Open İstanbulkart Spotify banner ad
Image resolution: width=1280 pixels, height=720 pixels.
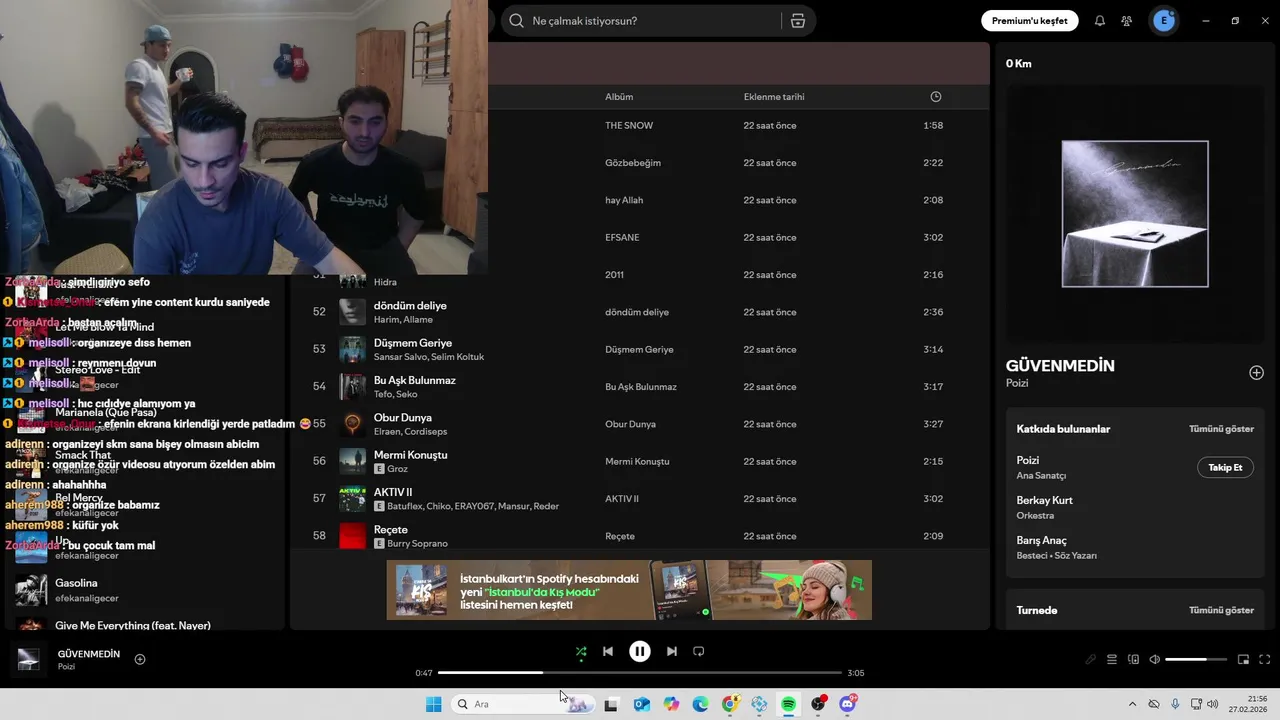pos(629,590)
